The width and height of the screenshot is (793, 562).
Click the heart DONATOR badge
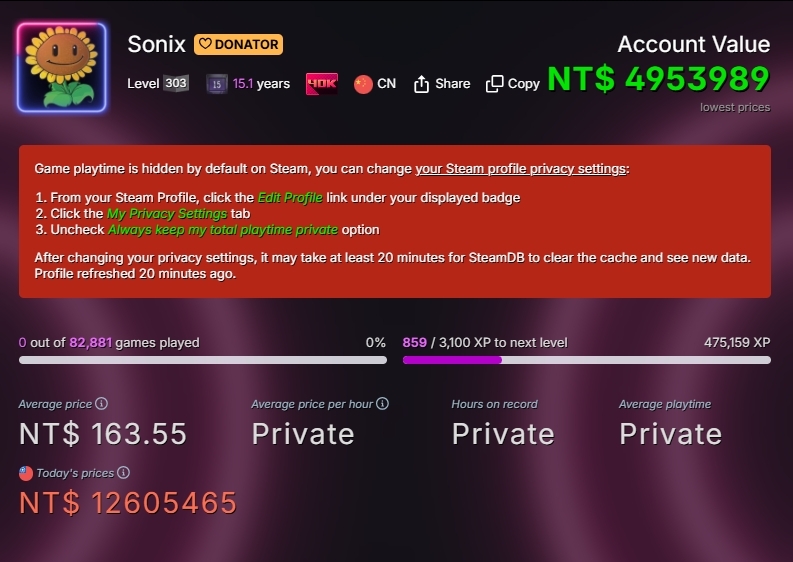click(238, 44)
